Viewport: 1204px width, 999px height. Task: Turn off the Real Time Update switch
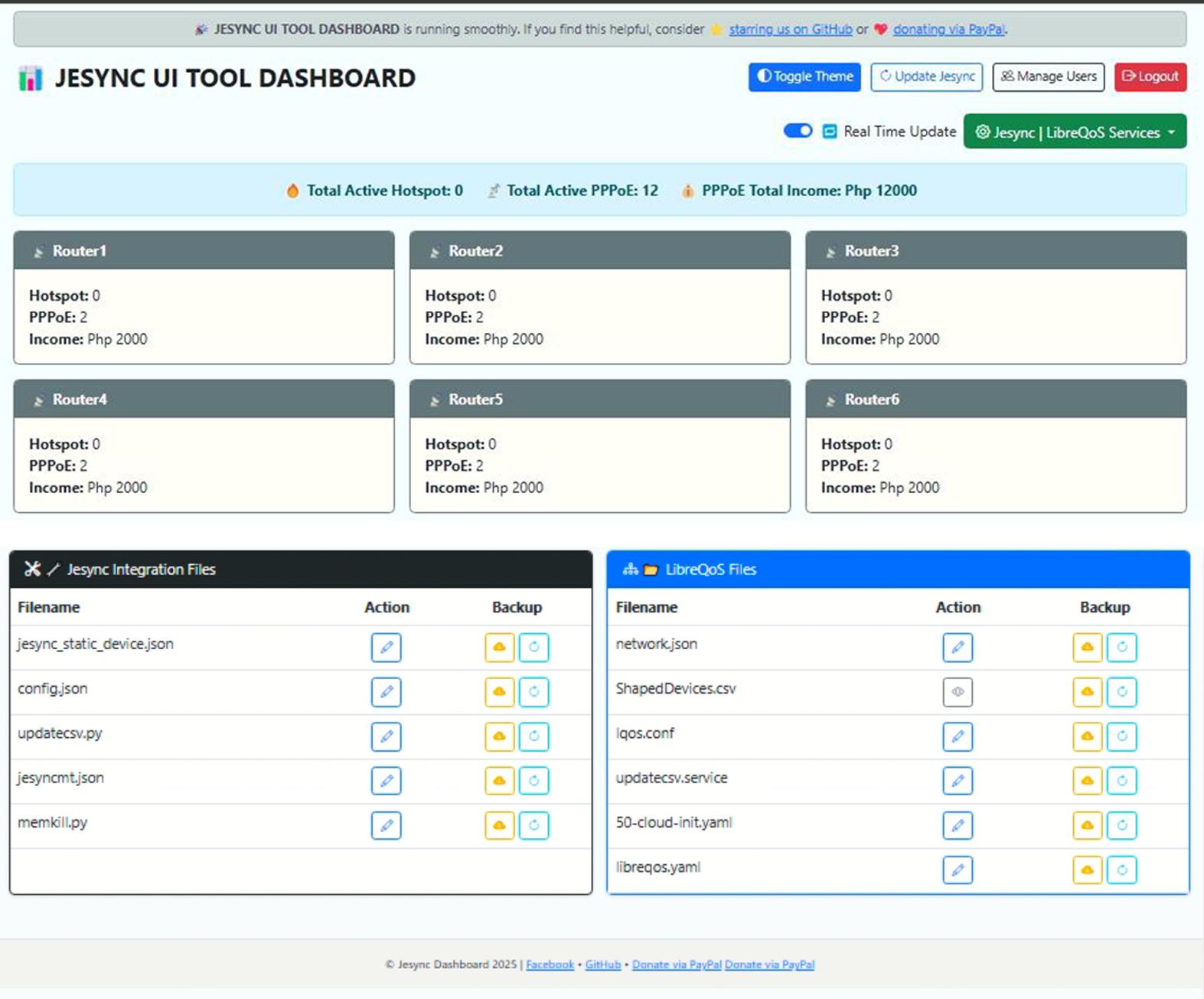(798, 131)
